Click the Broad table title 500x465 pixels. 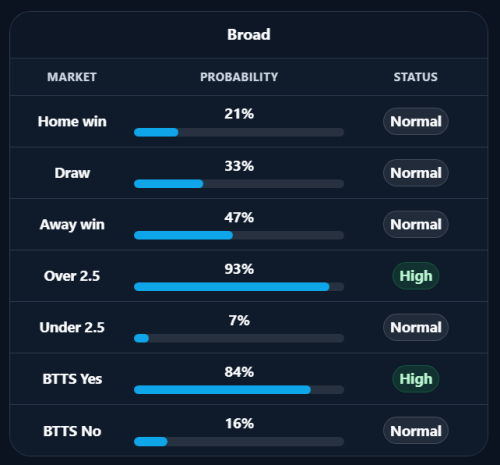[x=249, y=35]
